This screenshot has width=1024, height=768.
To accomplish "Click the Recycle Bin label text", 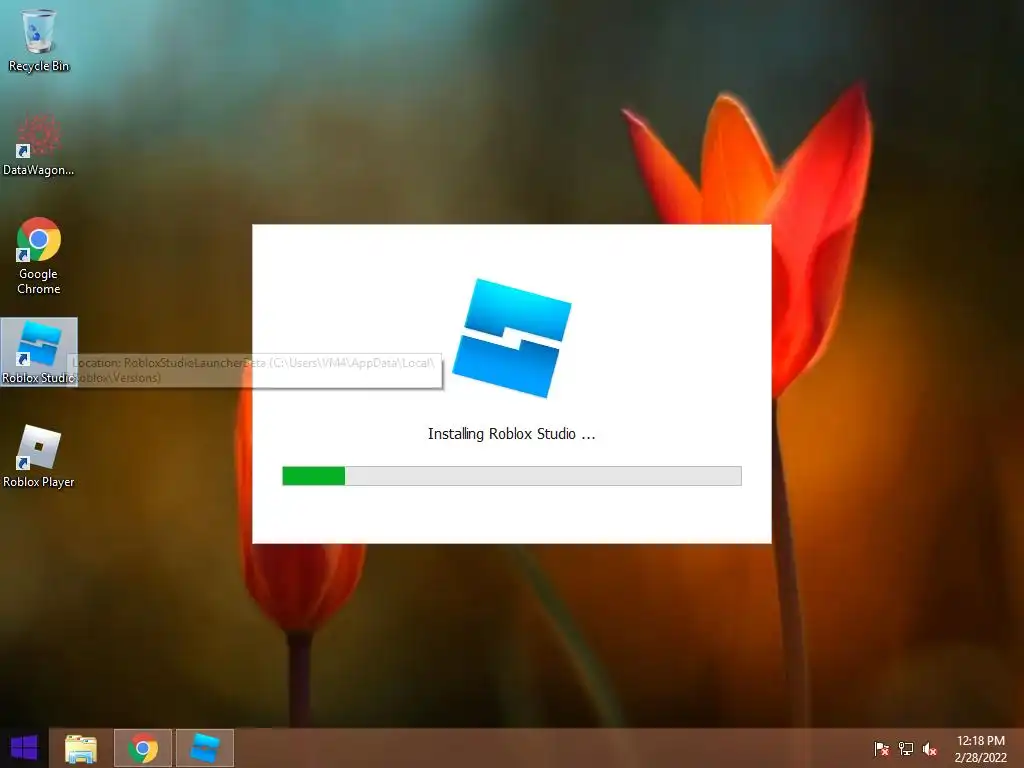I will click(x=39, y=66).
